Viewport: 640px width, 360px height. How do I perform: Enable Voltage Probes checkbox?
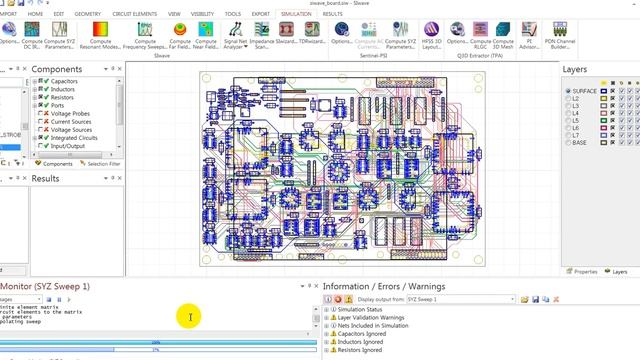pos(40,113)
